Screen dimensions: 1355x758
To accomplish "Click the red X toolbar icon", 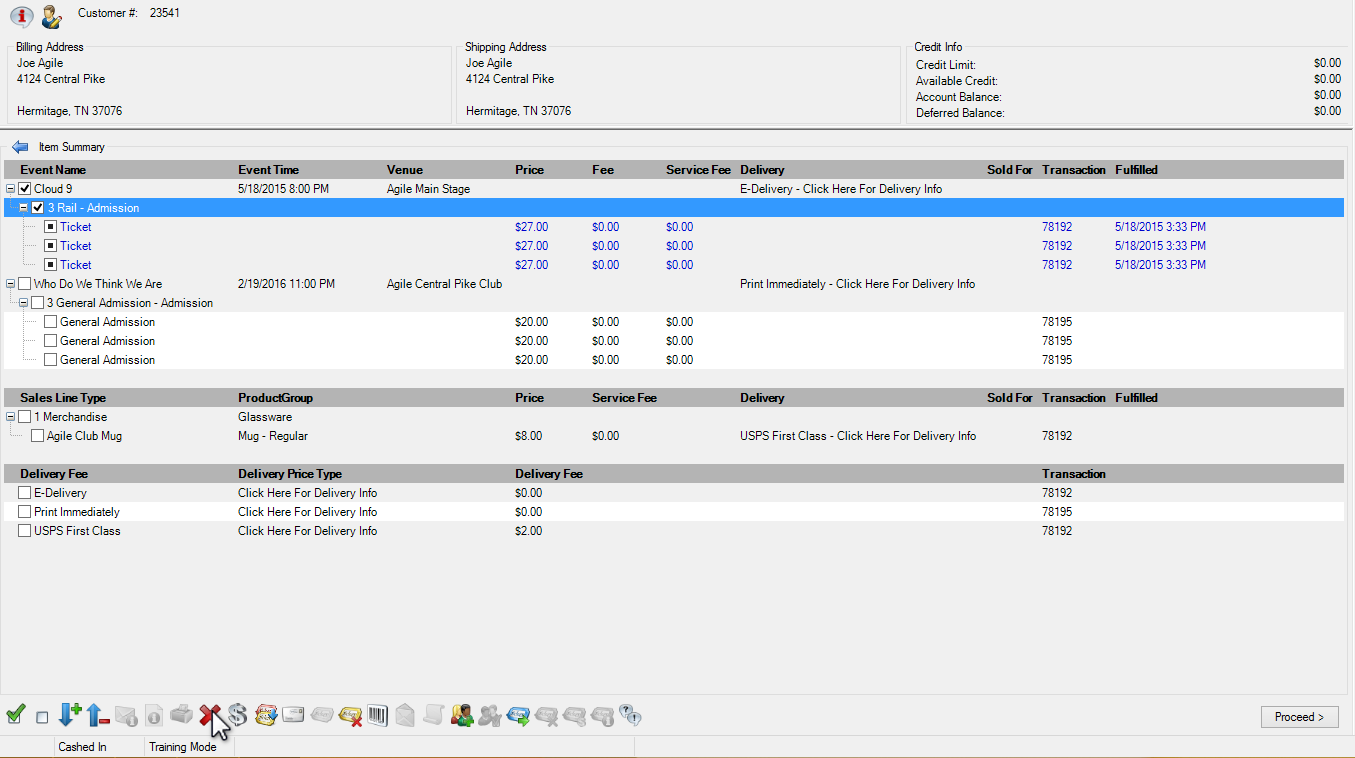I will 209,715.
